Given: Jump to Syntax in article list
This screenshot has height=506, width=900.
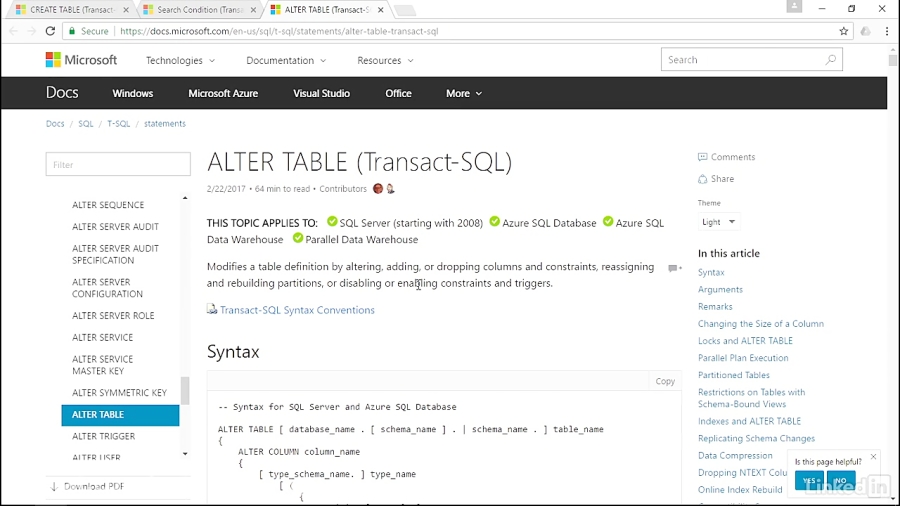Looking at the screenshot, I should click(711, 273).
